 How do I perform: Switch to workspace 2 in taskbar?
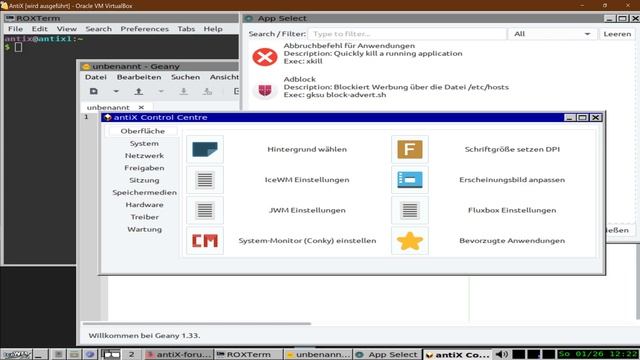[x=131, y=354]
